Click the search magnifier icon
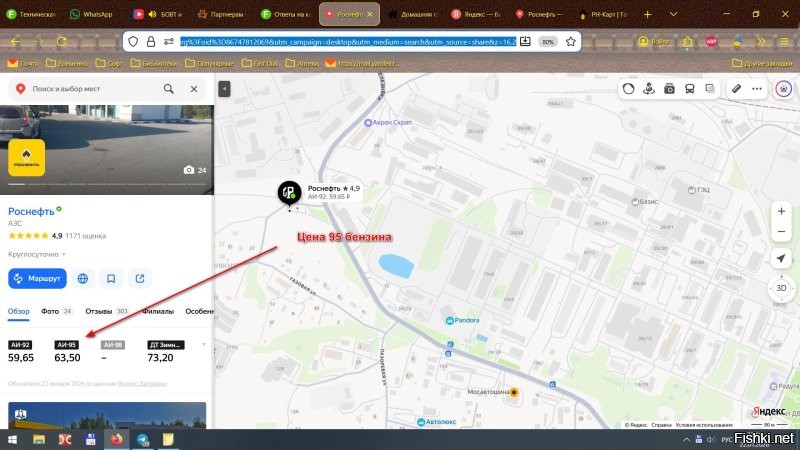Image resolution: width=800 pixels, height=450 pixels. [168, 89]
